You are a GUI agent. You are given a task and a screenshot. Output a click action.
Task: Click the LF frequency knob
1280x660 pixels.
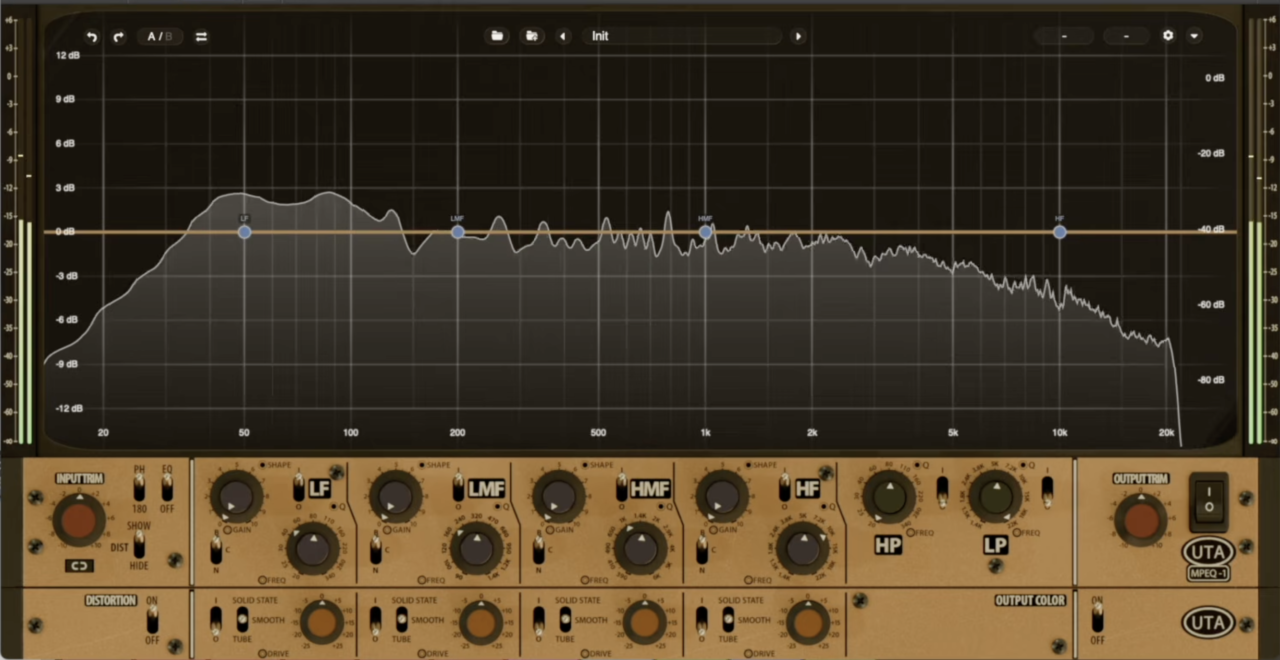click(314, 548)
